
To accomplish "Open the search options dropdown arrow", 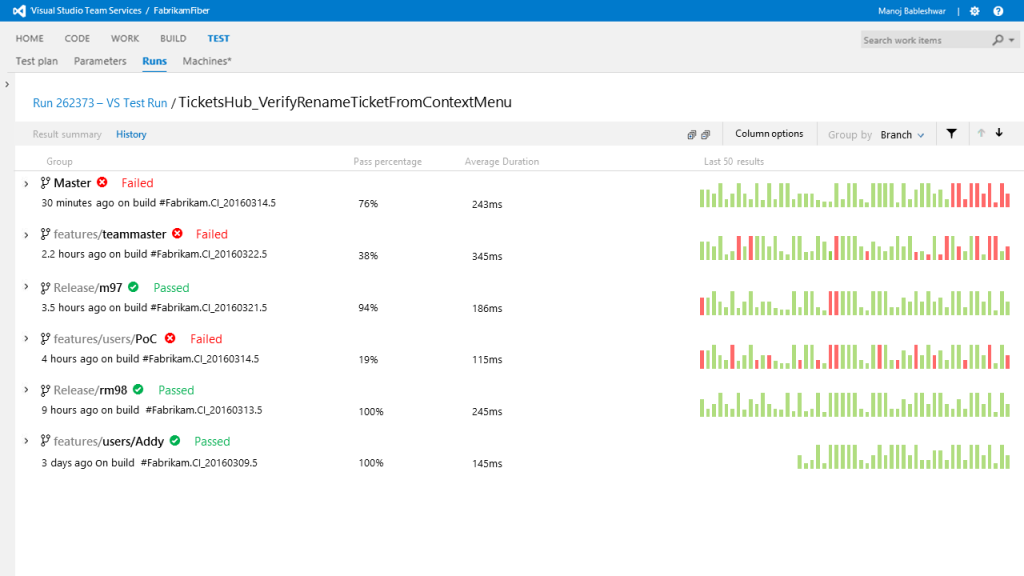I will 1012,40.
